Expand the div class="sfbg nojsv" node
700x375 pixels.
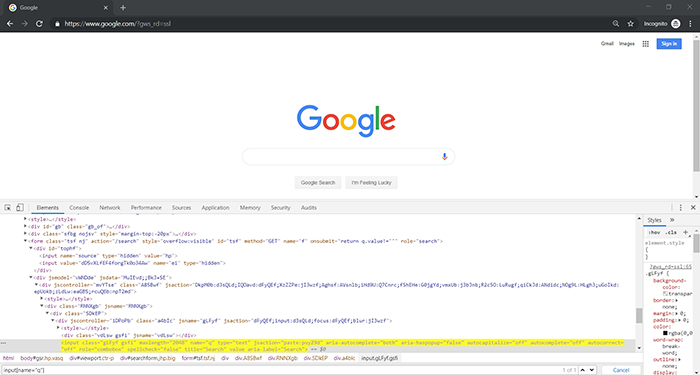pos(25,233)
